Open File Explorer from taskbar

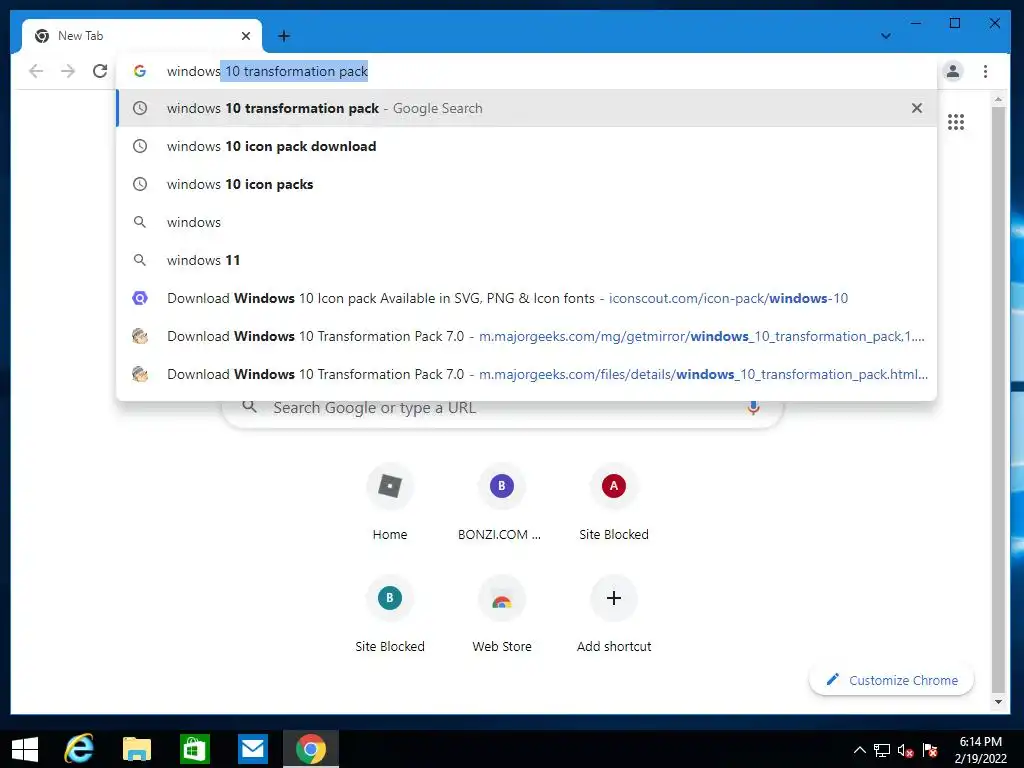136,749
